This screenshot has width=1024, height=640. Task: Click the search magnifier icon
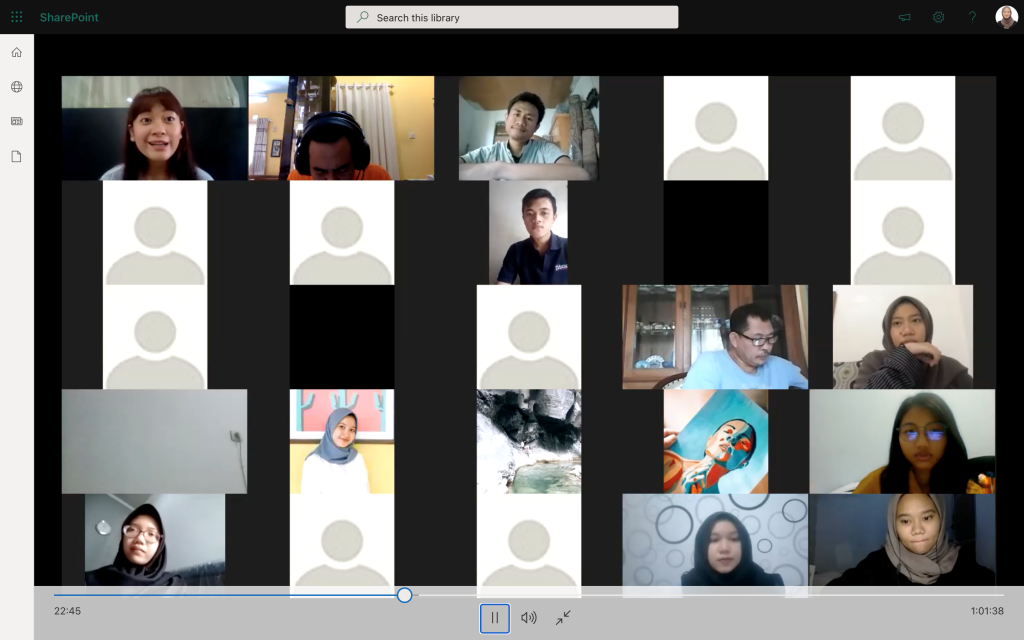362,17
